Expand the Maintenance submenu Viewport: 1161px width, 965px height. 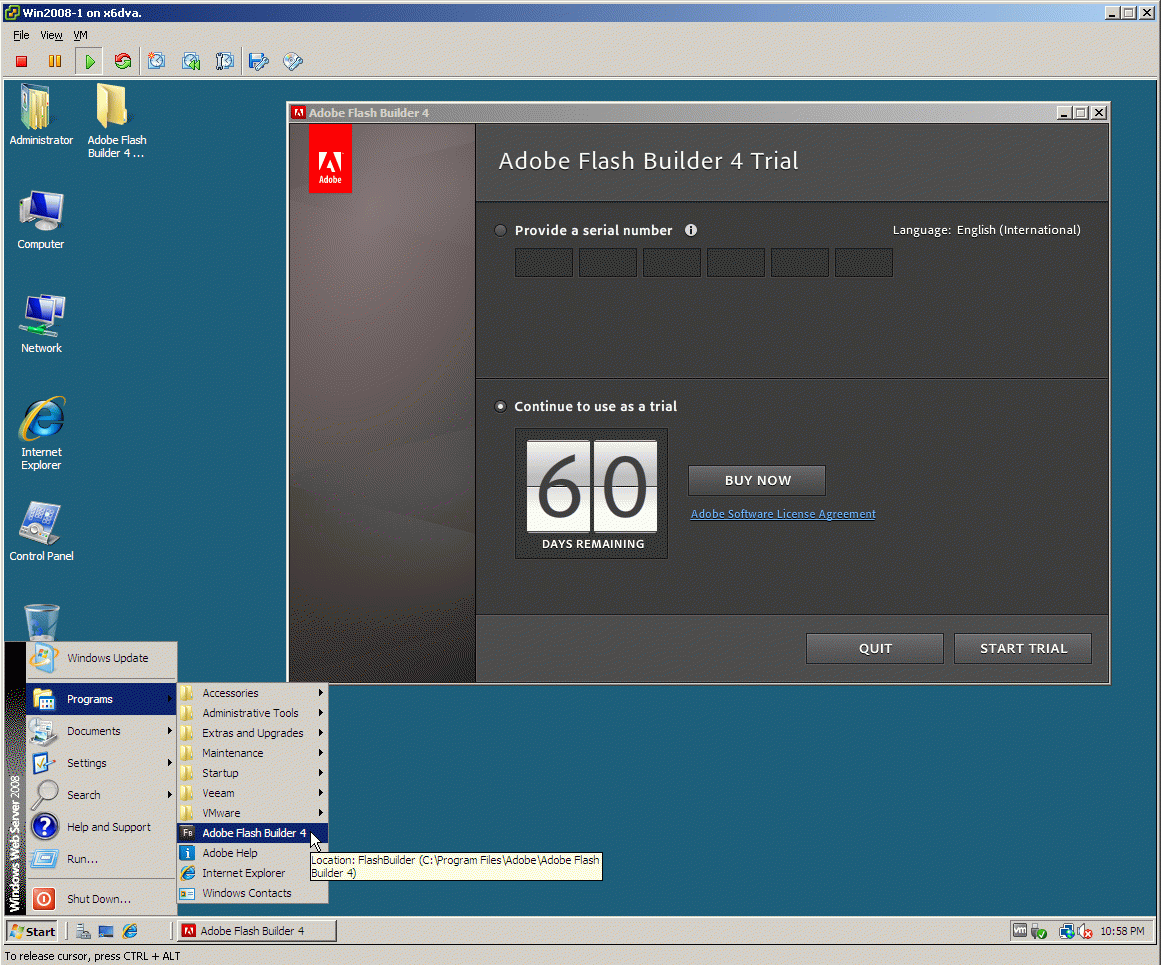click(x=252, y=752)
